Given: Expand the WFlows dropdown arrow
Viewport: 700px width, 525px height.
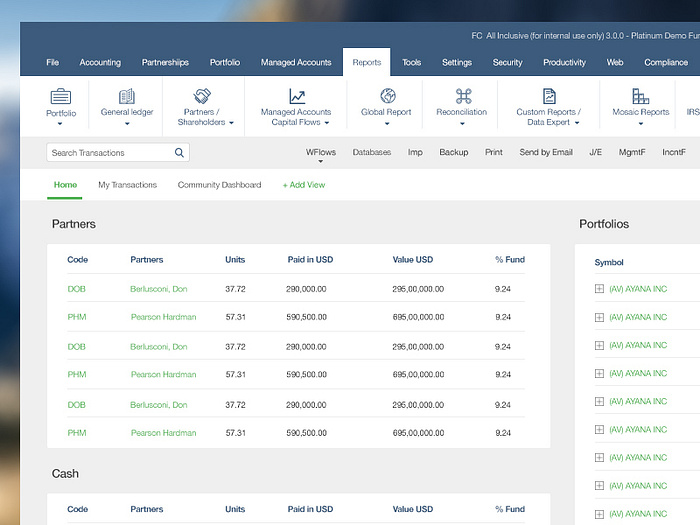Looking at the screenshot, I should point(321,162).
